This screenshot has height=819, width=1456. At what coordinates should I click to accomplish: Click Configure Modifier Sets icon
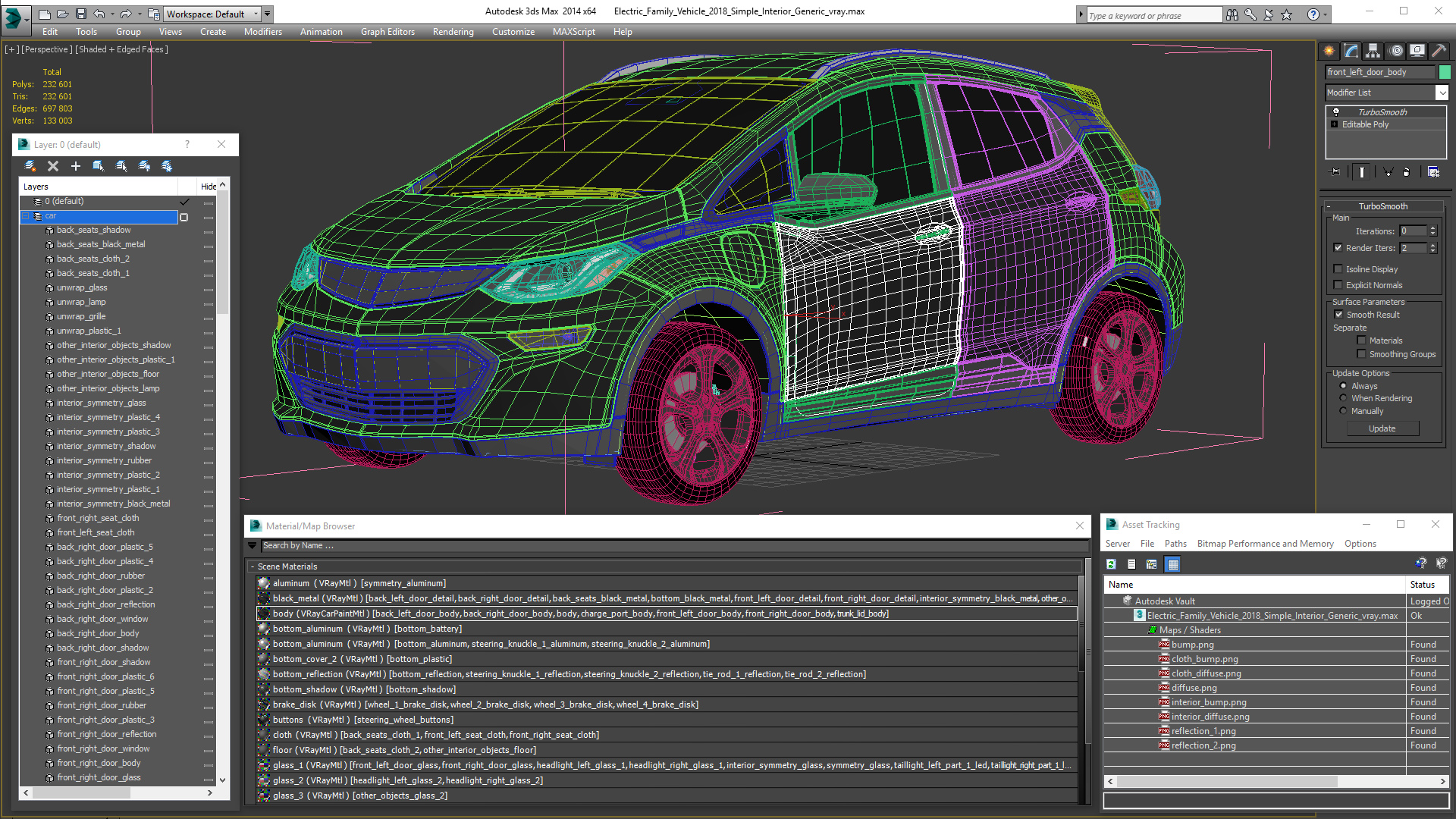pyautogui.click(x=1433, y=172)
